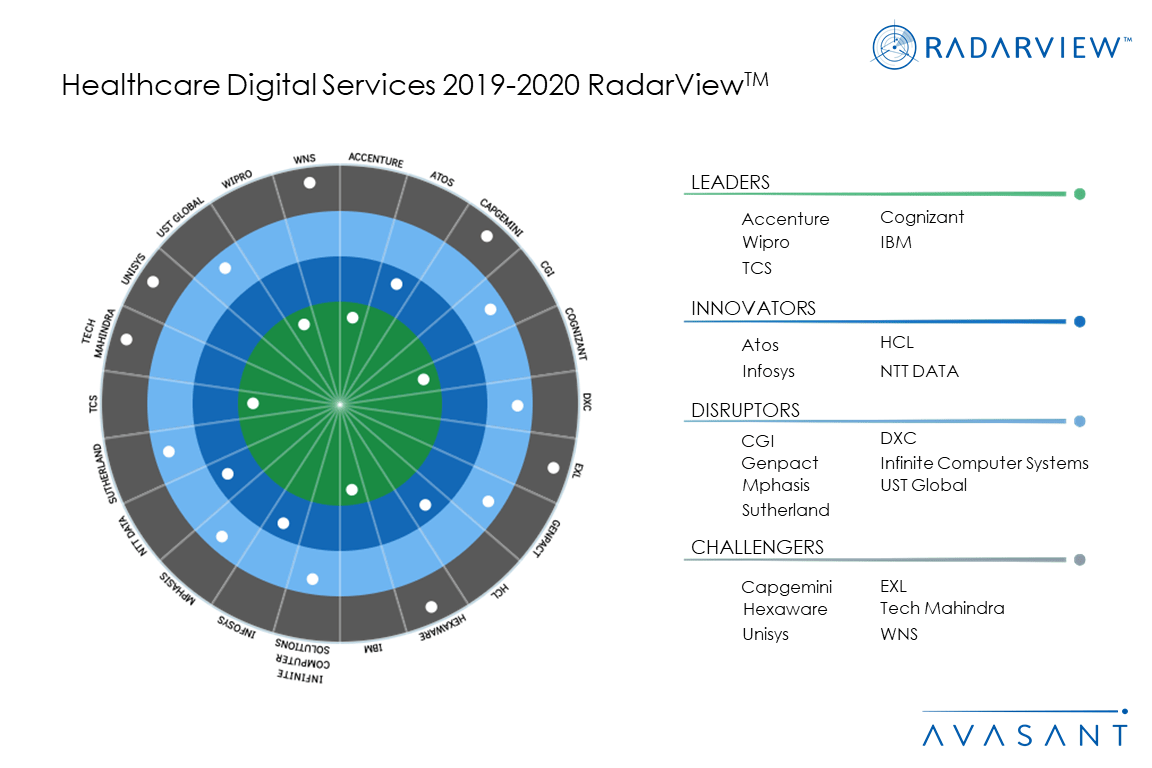Select Hexaware's marker in the outer ring
The width and height of the screenshot is (1152, 768).
pos(432,607)
